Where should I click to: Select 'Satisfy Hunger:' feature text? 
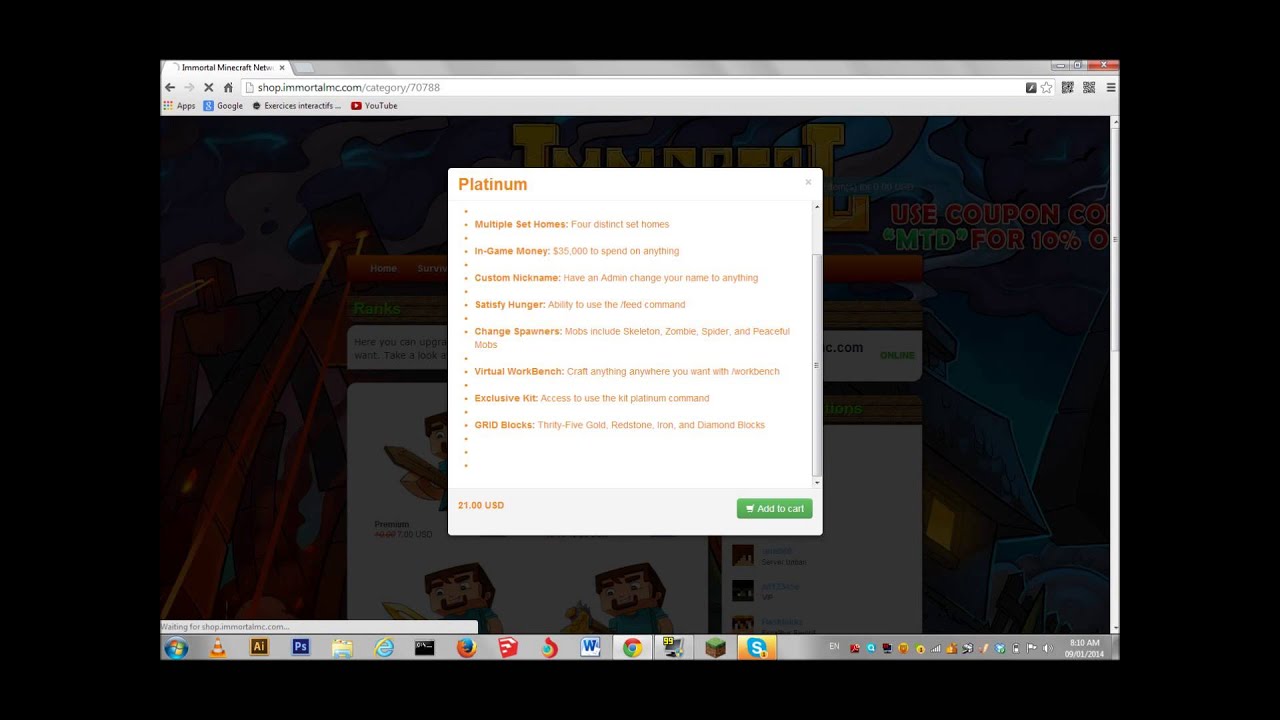[510, 305]
